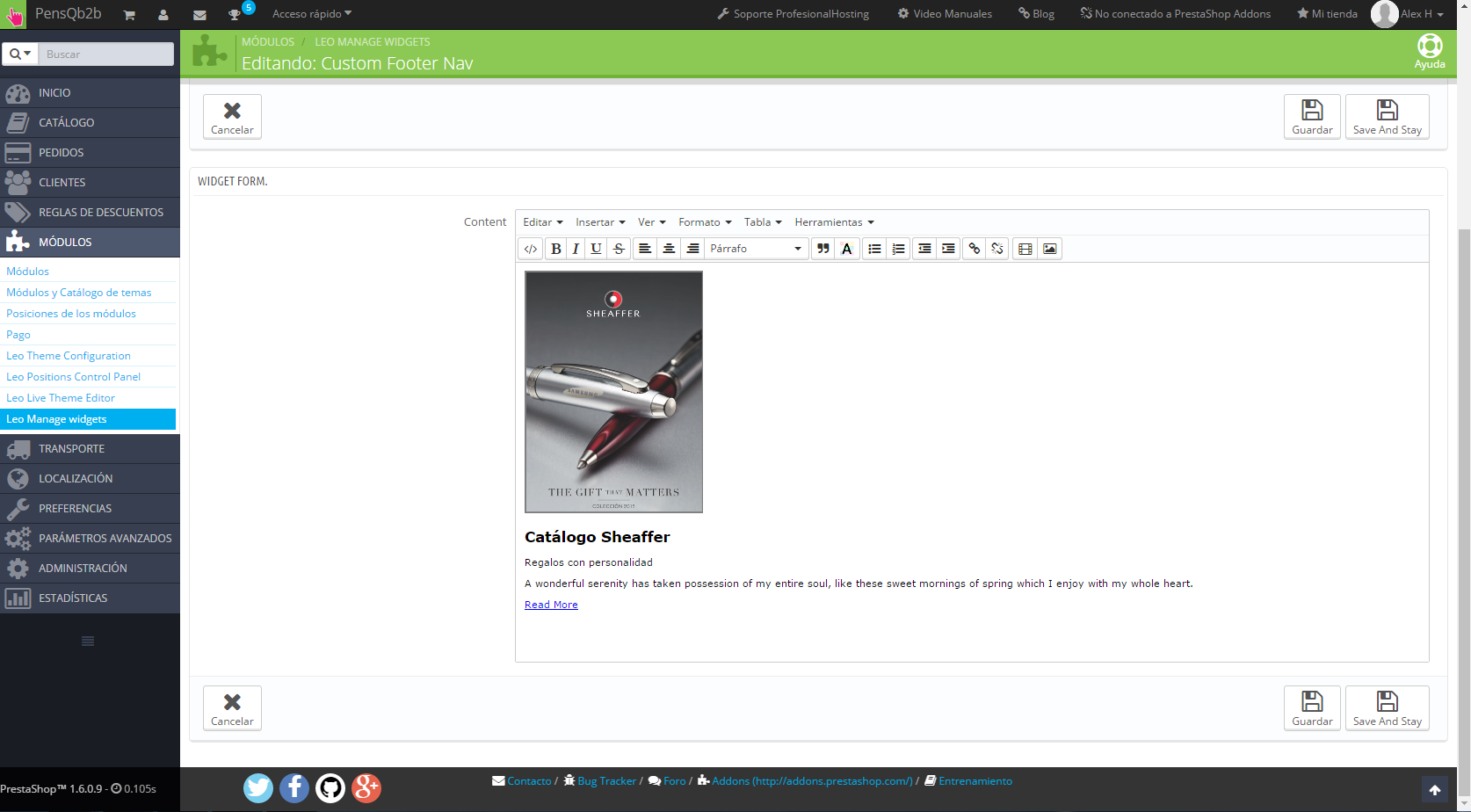Screen dimensions: 1471x812
Task: Open the GitHub icon in the footer
Action: [330, 788]
